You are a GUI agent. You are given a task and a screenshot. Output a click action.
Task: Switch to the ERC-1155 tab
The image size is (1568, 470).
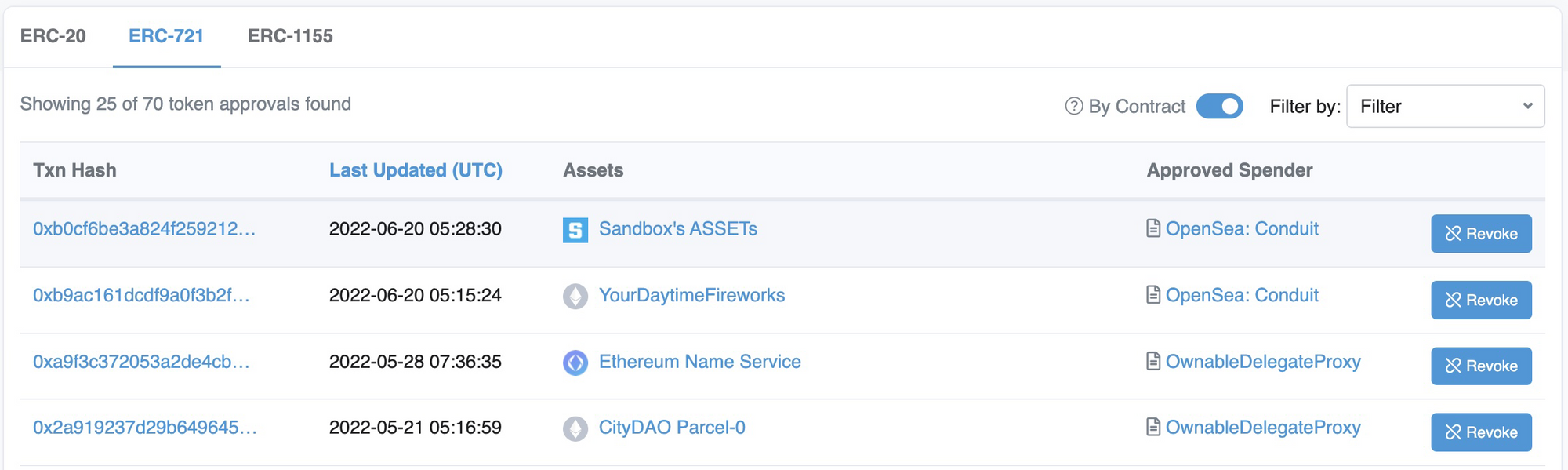click(290, 36)
